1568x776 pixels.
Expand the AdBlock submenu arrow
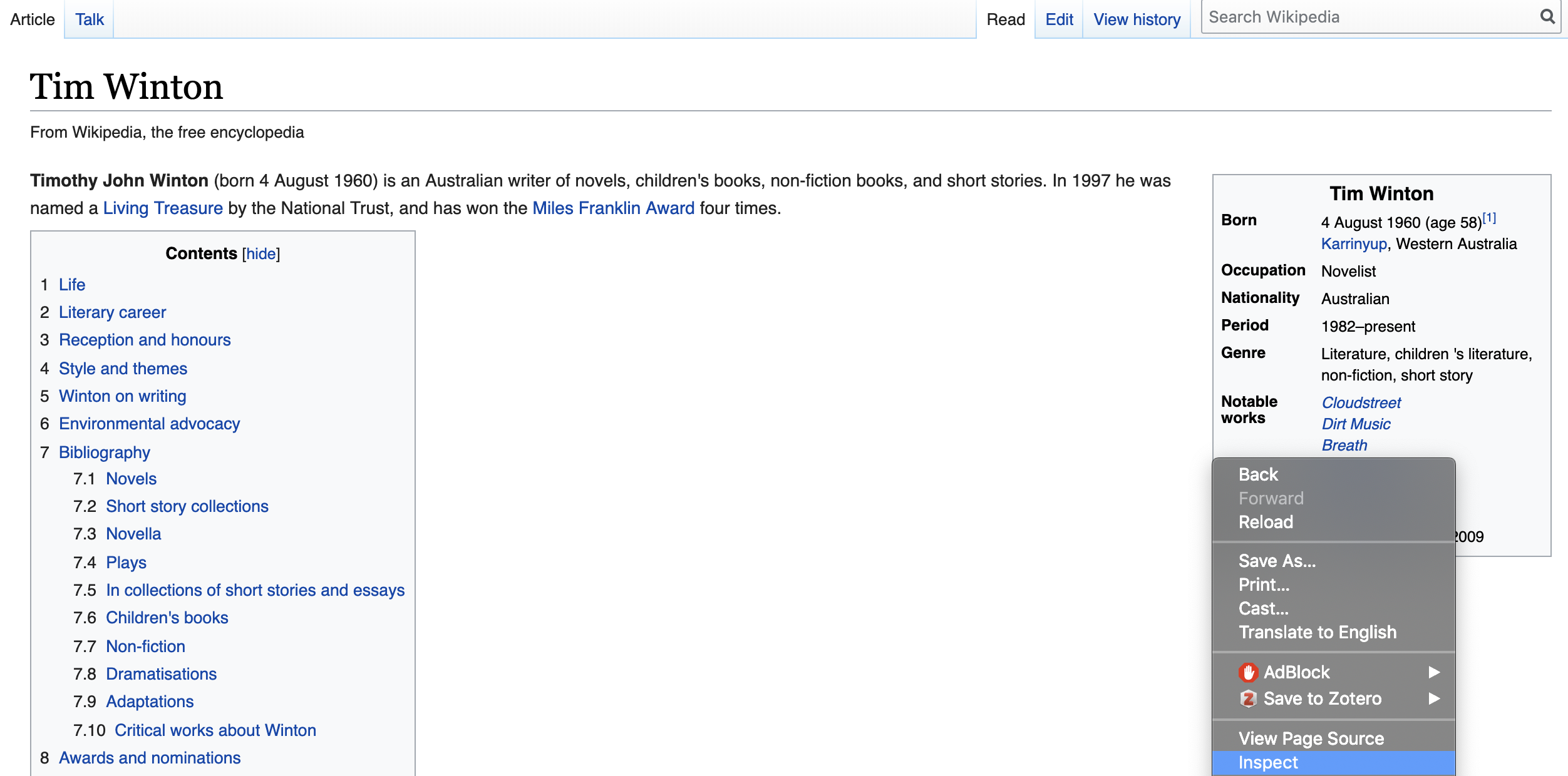(1434, 672)
